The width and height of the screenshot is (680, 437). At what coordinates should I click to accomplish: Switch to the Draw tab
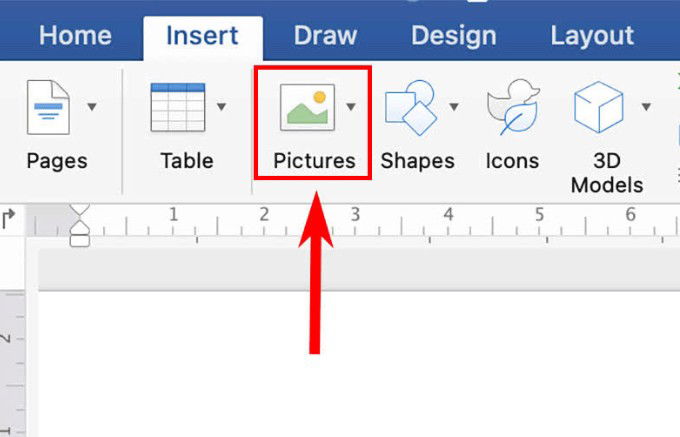[325, 35]
